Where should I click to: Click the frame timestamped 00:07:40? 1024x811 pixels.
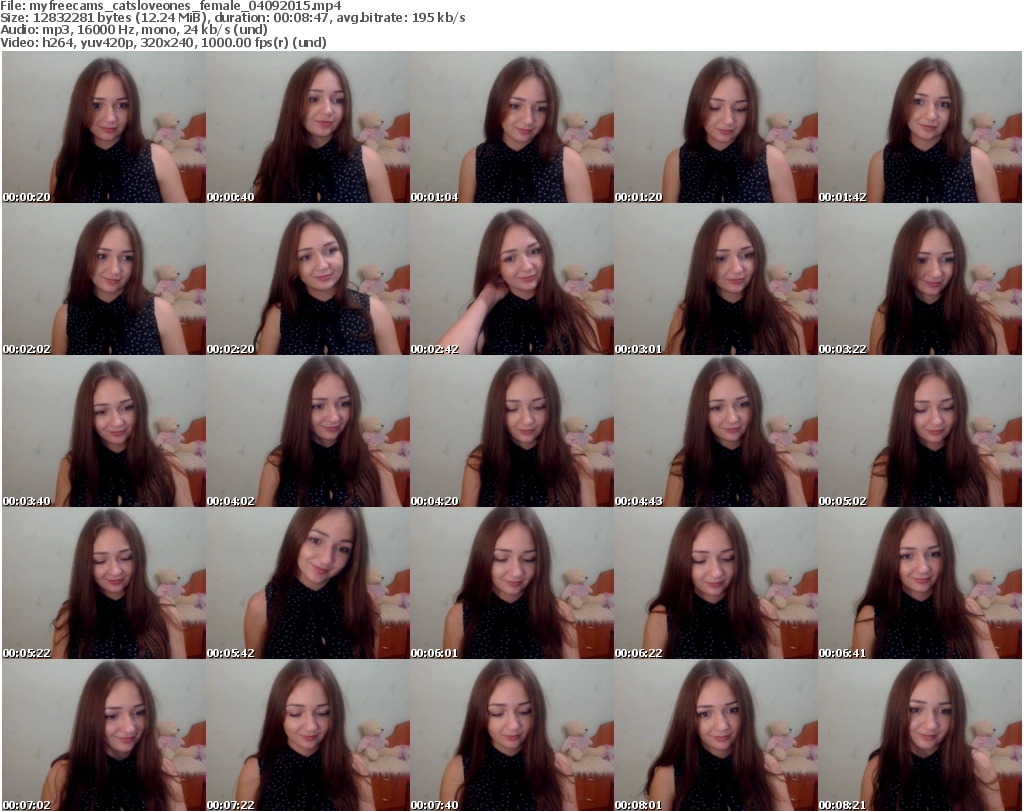511,735
